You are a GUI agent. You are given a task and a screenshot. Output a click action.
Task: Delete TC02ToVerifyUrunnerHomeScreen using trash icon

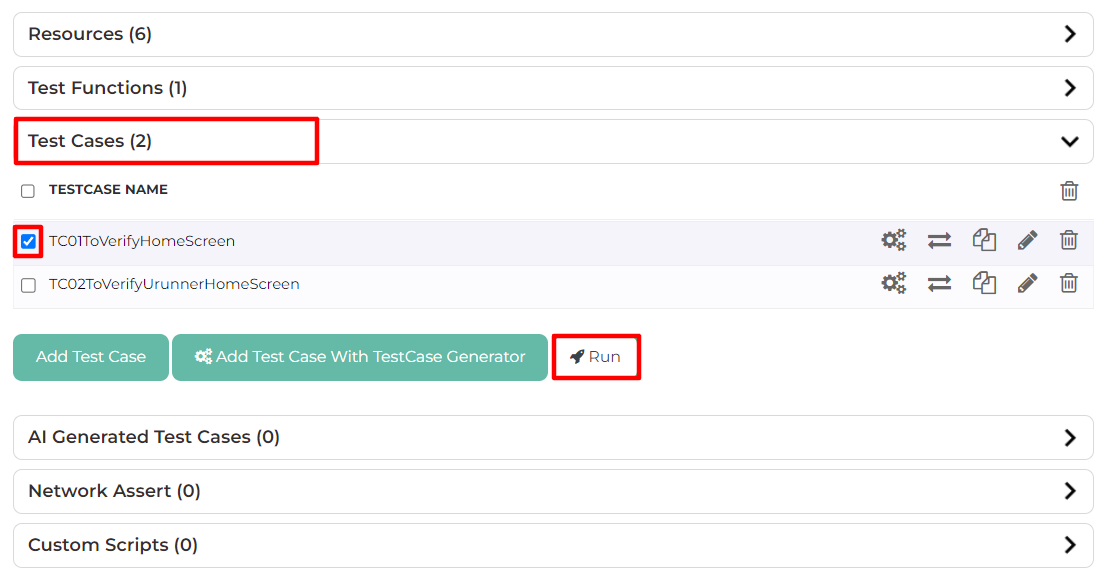pos(1068,284)
